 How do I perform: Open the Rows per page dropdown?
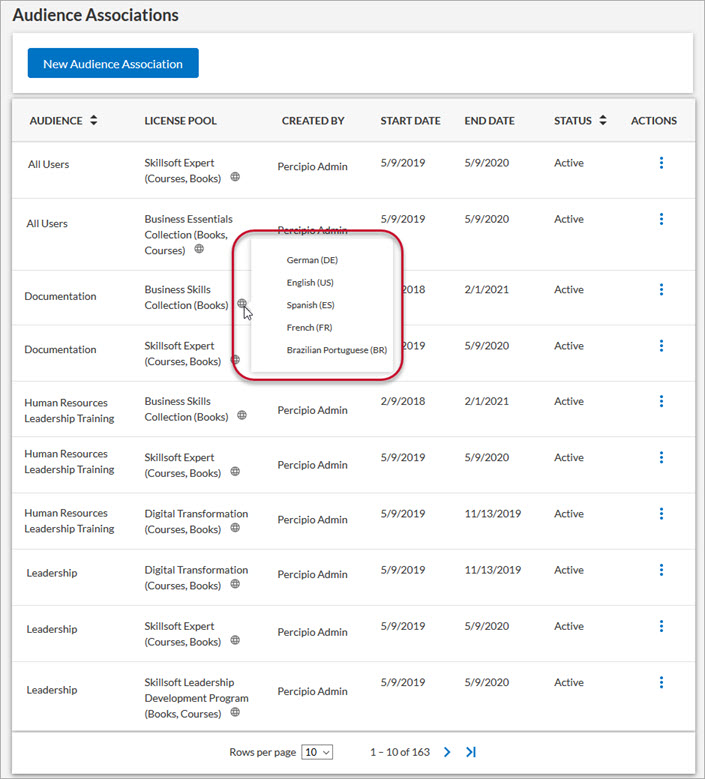coord(317,752)
